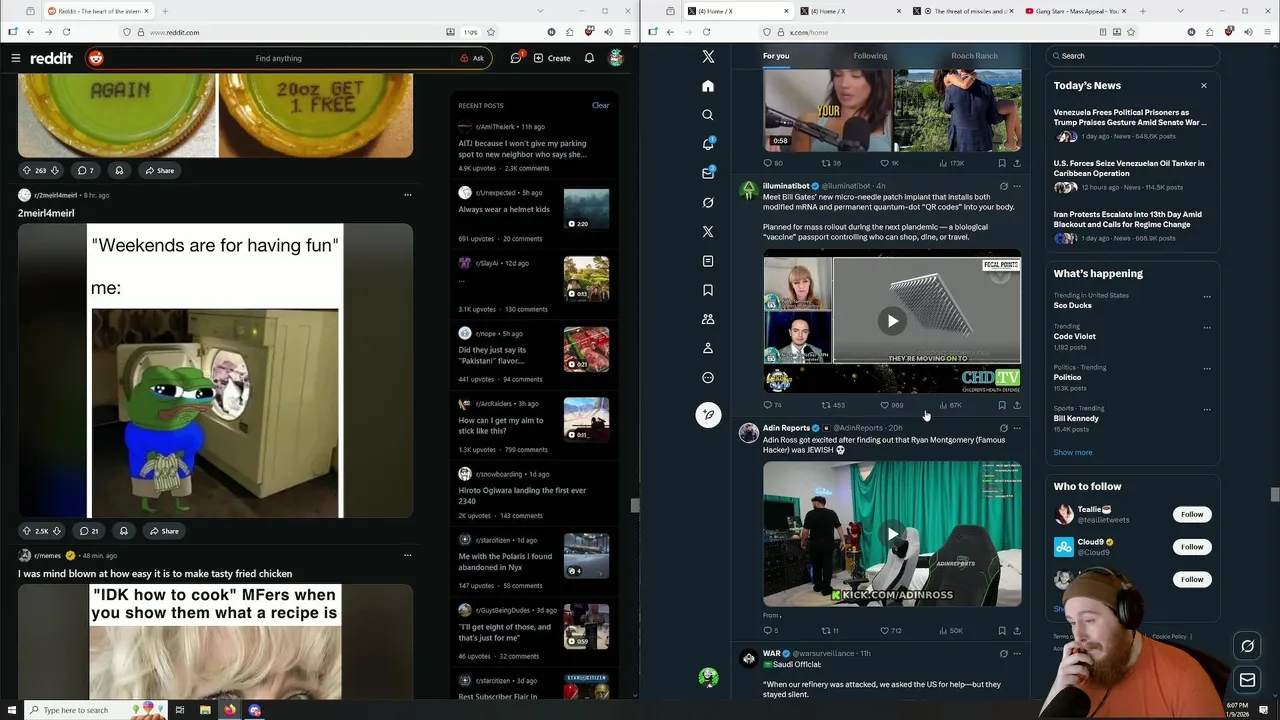
Task: Open more menu on 2meirl4meirl post
Action: click(407, 195)
